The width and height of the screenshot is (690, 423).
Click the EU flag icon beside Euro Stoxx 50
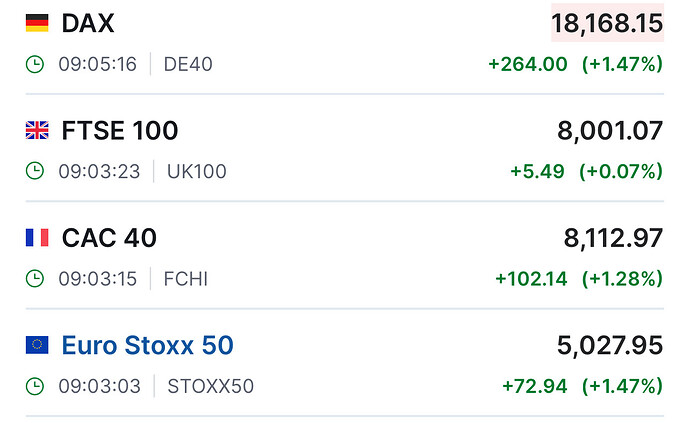pyautogui.click(x=37, y=345)
